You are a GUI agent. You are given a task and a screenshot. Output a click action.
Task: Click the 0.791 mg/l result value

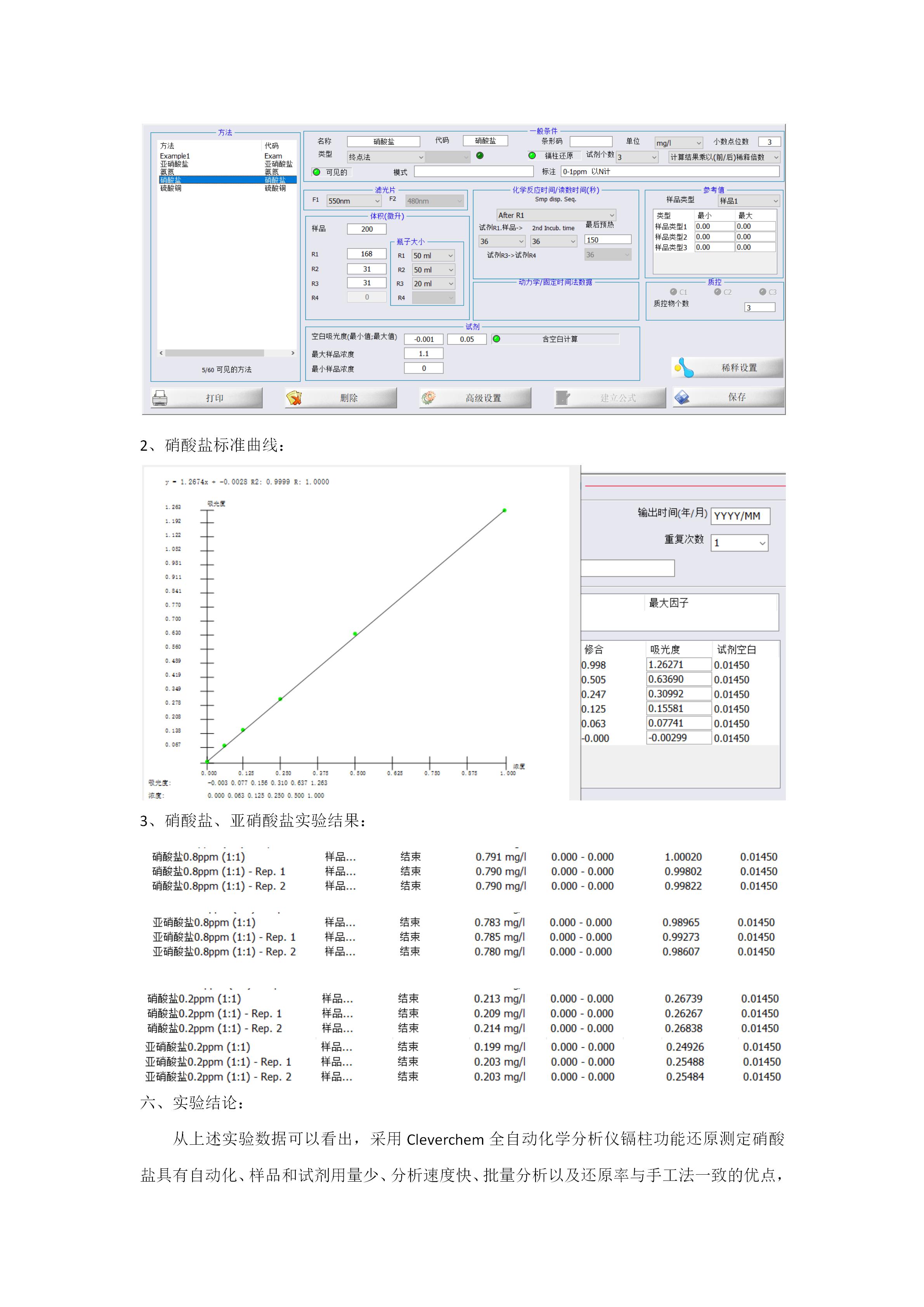(x=501, y=857)
